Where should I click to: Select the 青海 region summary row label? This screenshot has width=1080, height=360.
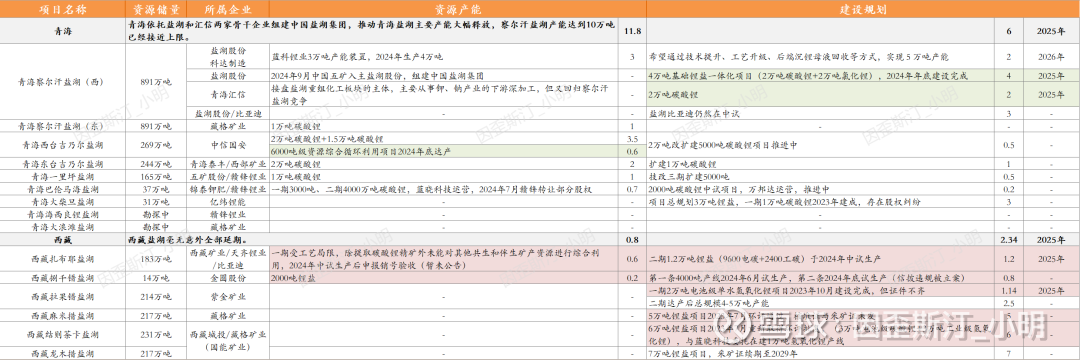click(63, 31)
